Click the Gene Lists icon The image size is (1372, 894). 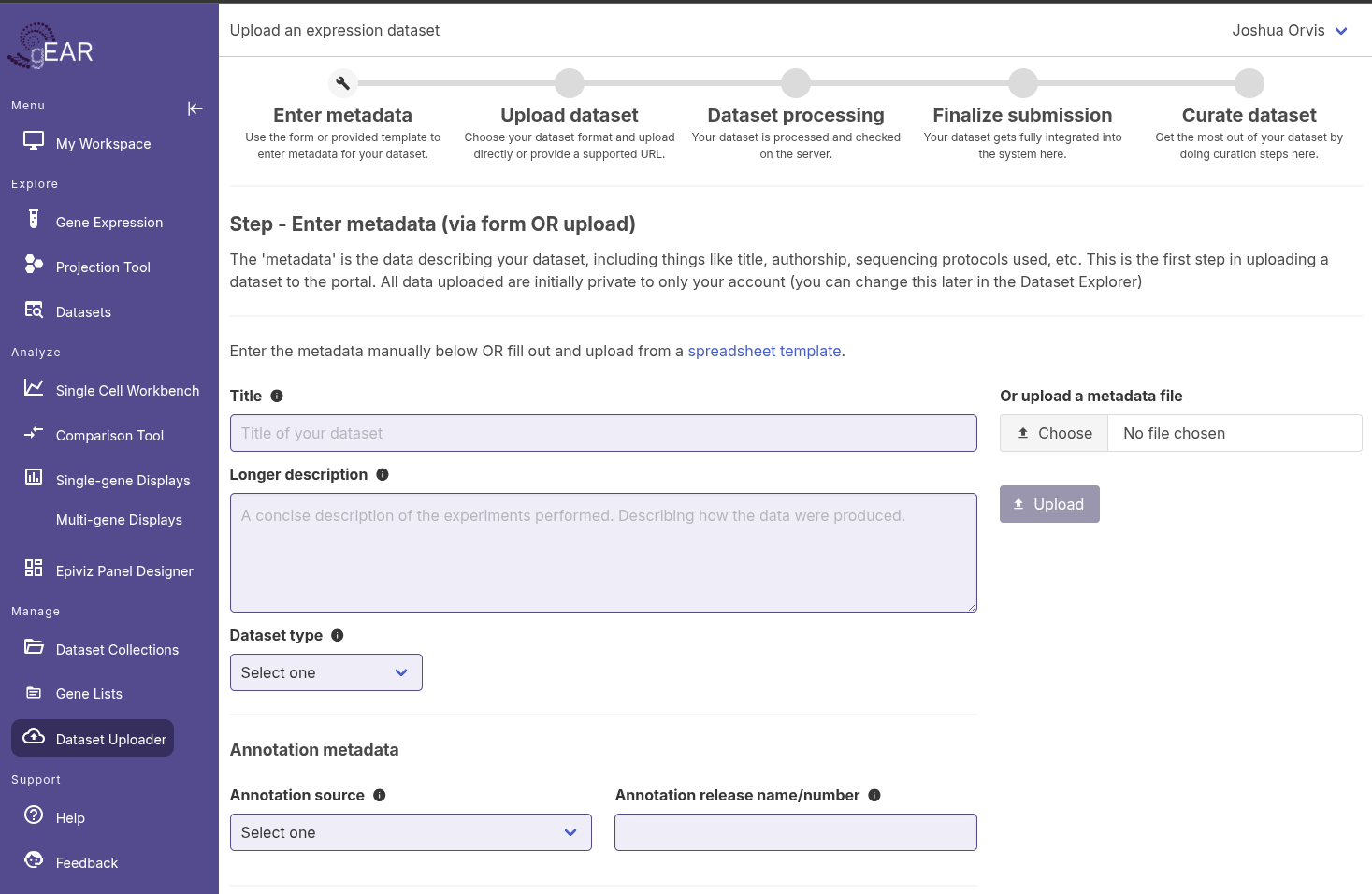[34, 692]
